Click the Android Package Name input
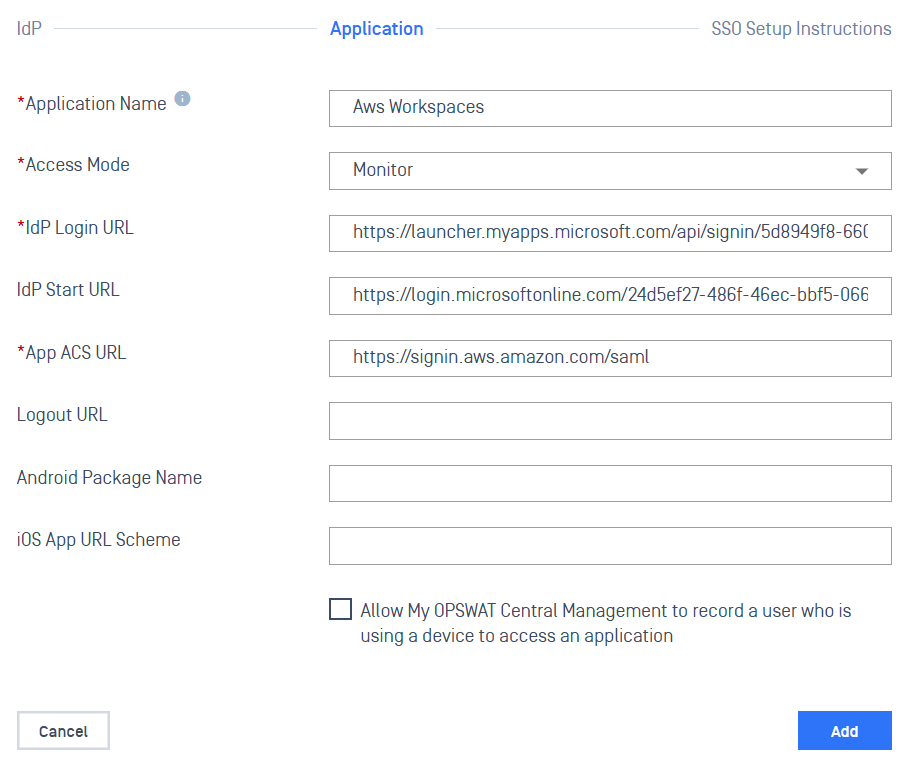This screenshot has width=922, height=768. coord(609,483)
